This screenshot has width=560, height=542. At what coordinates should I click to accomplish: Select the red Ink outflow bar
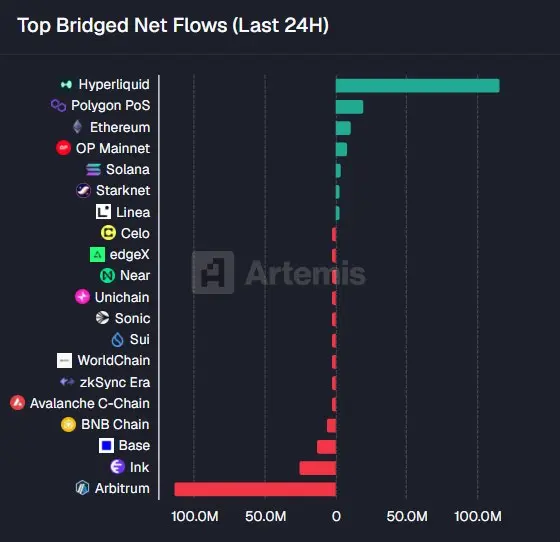click(318, 468)
